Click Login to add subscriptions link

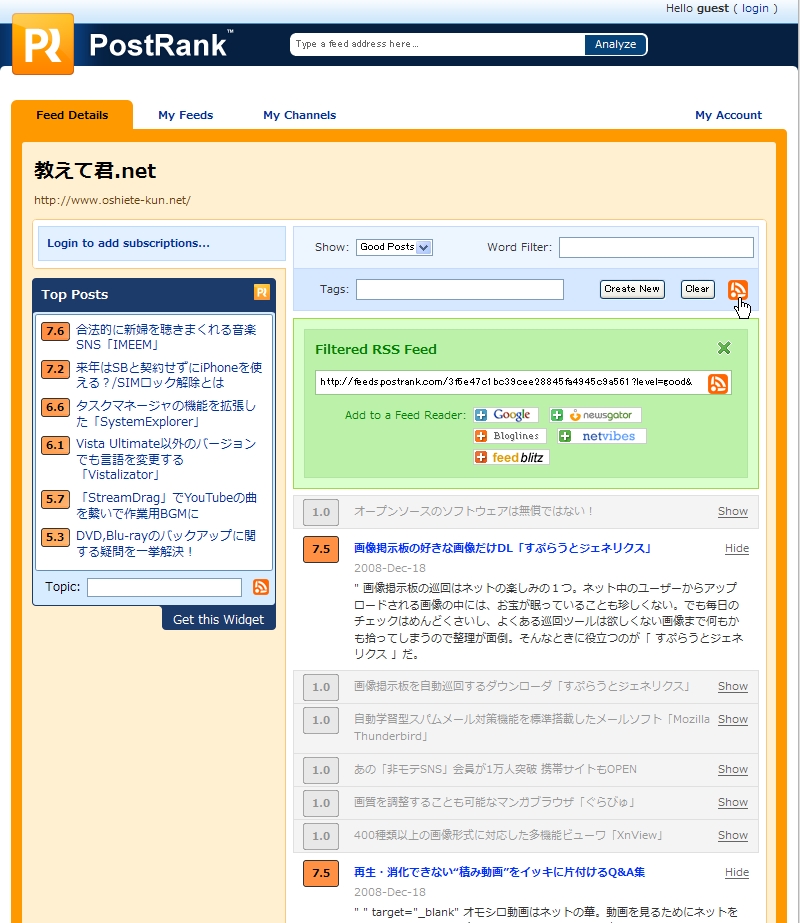(x=128, y=243)
